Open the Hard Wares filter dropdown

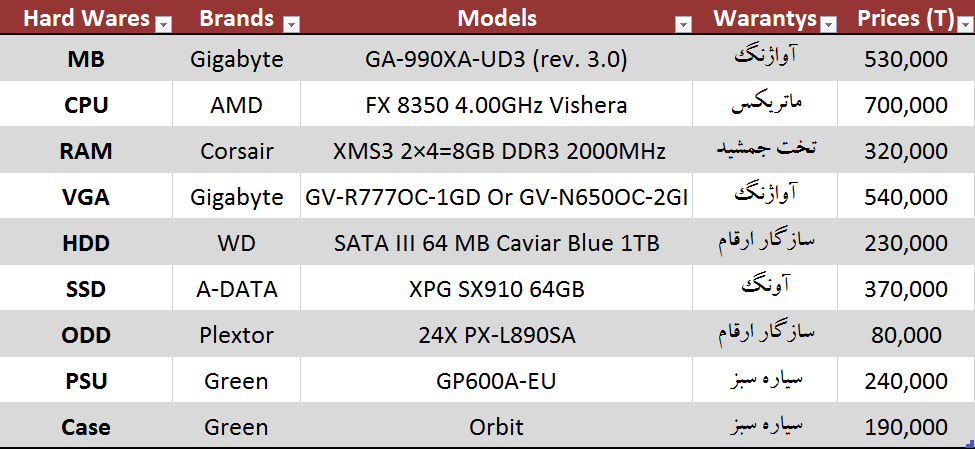coord(164,23)
